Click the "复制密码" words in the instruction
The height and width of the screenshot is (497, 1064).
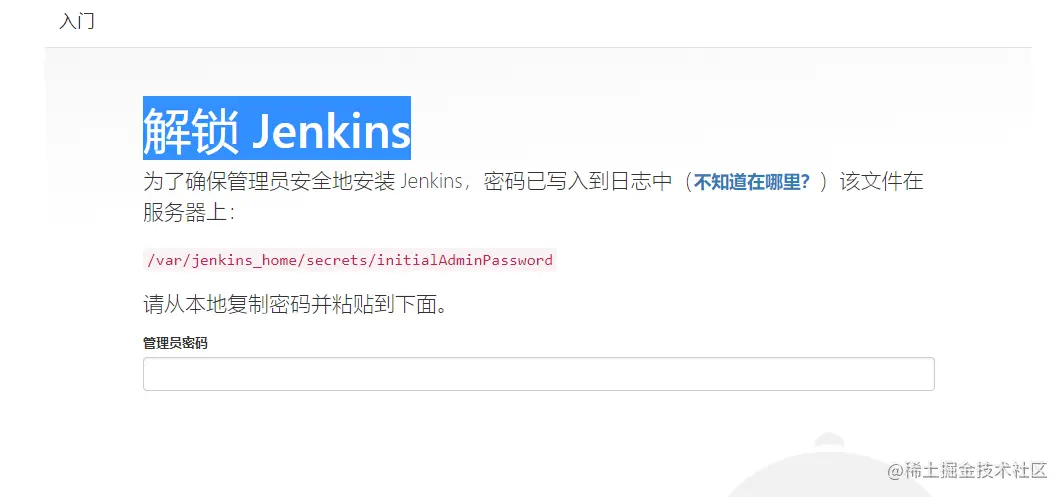pos(269,305)
